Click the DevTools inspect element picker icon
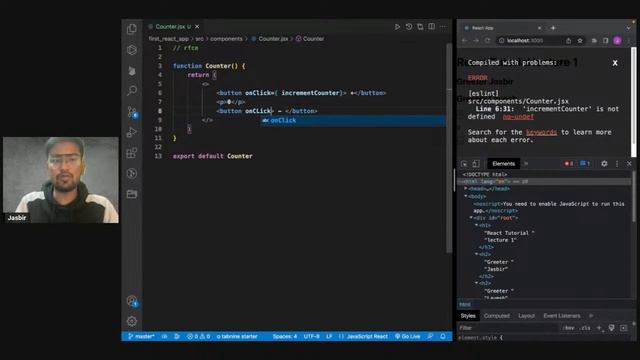Screen dimensions: 640x360 (464, 164)
